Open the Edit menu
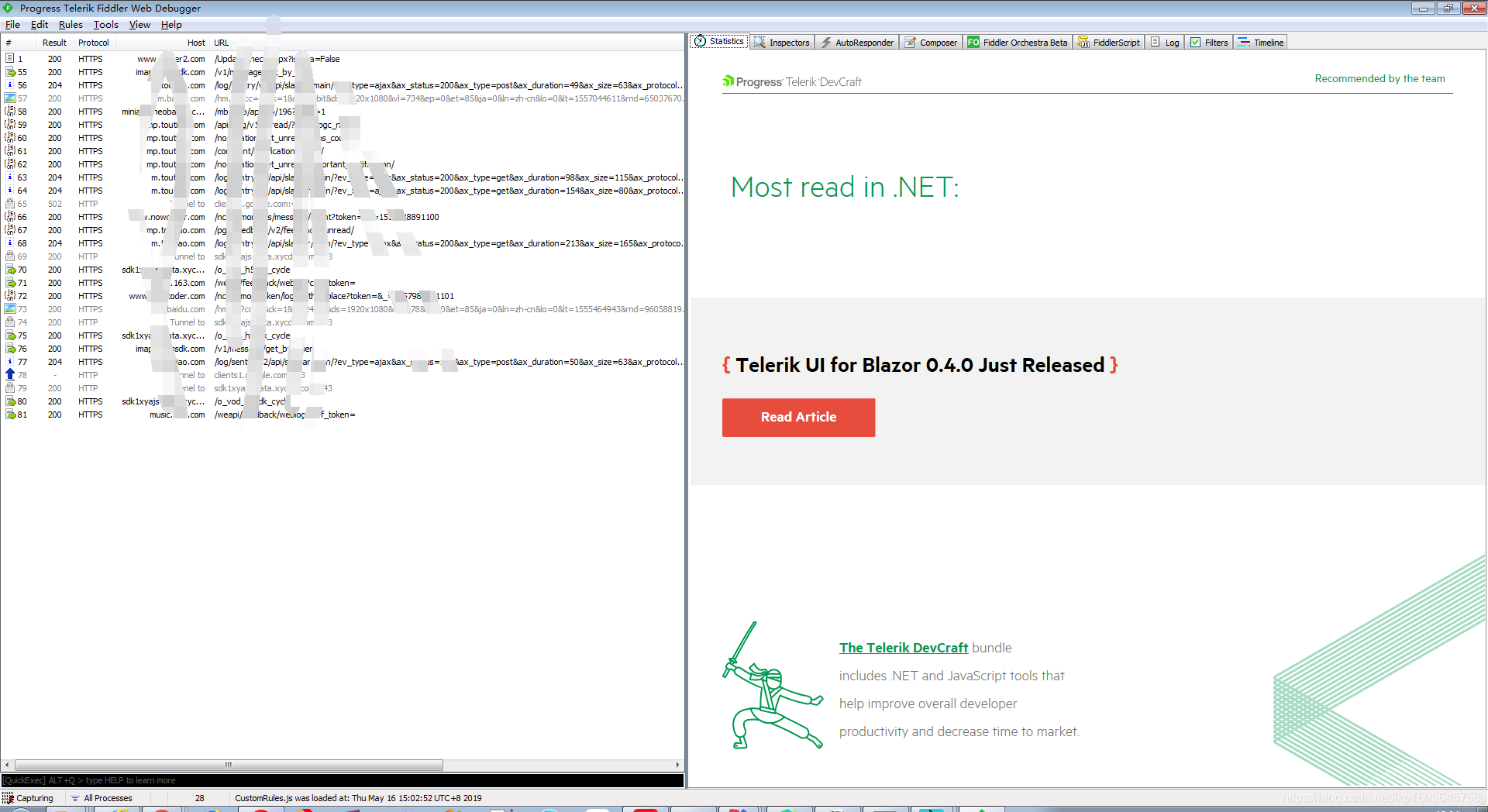1488x812 pixels. pyautogui.click(x=40, y=25)
